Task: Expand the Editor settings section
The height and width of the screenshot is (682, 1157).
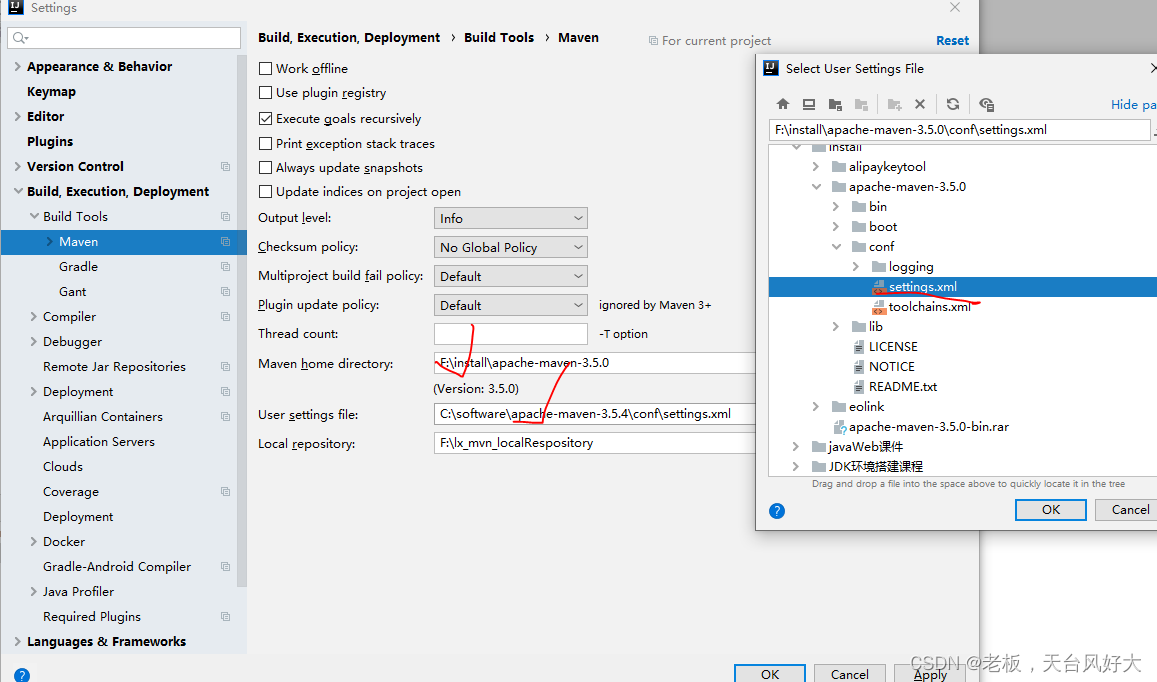Action: 17,117
